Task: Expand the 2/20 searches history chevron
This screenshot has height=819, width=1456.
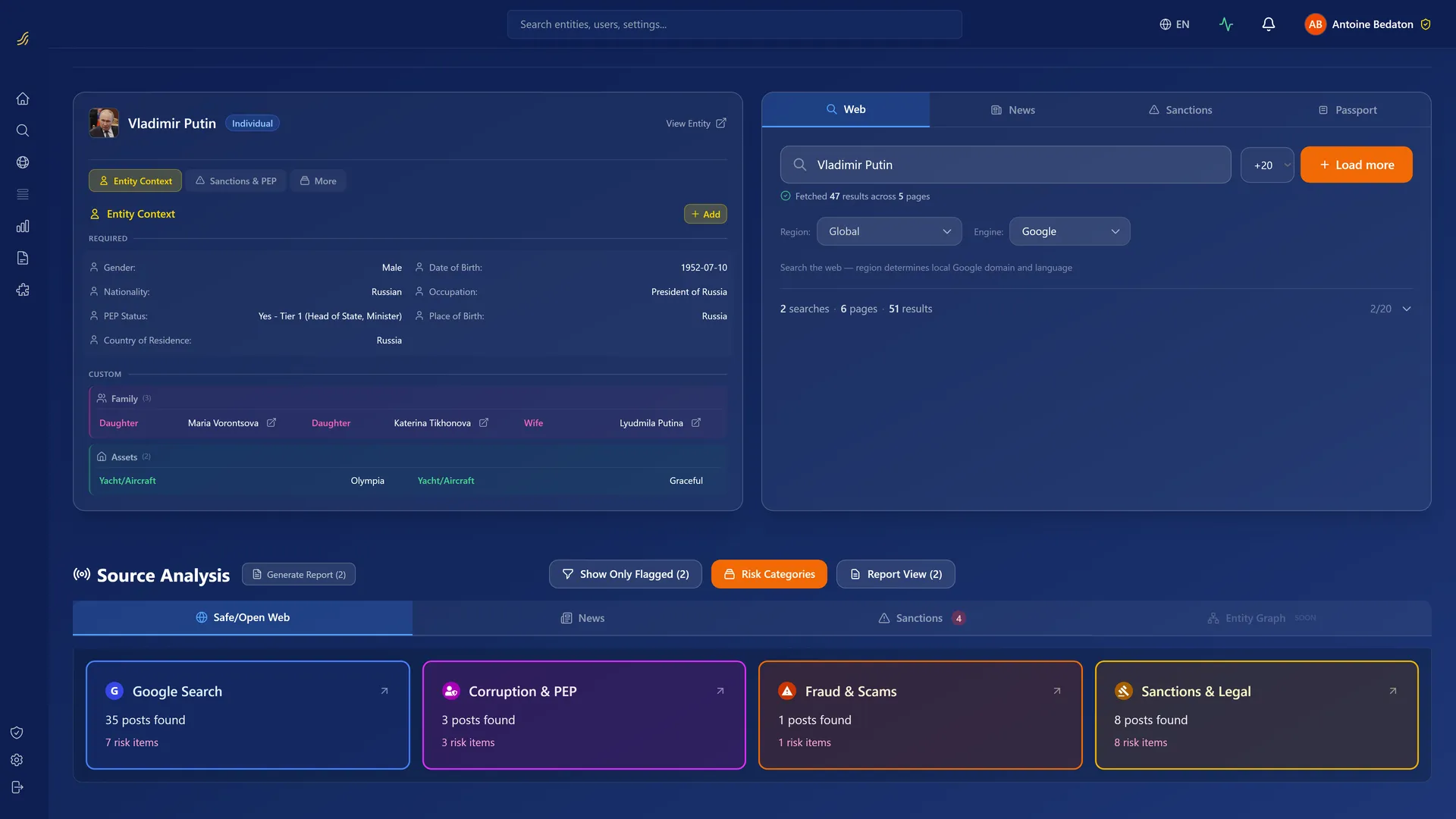Action: (x=1407, y=309)
